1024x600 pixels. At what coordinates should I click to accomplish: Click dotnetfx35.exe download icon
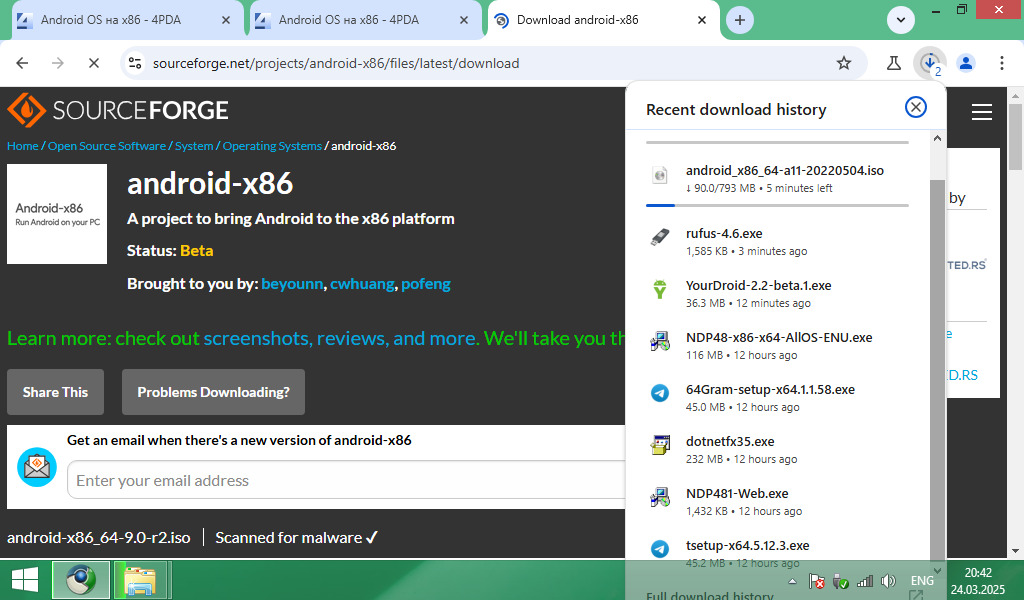pos(660,445)
